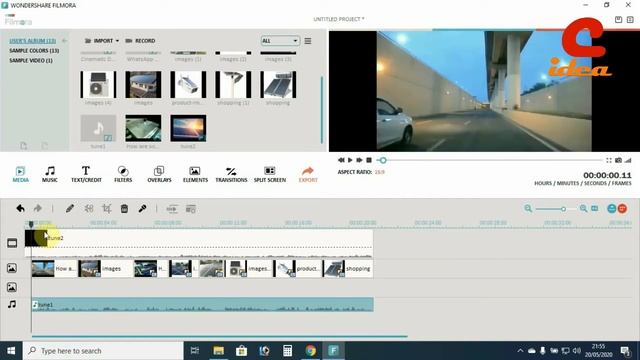Screen dimensions: 640x360
Task: Click the music track header icon
Action: click(x=12, y=304)
